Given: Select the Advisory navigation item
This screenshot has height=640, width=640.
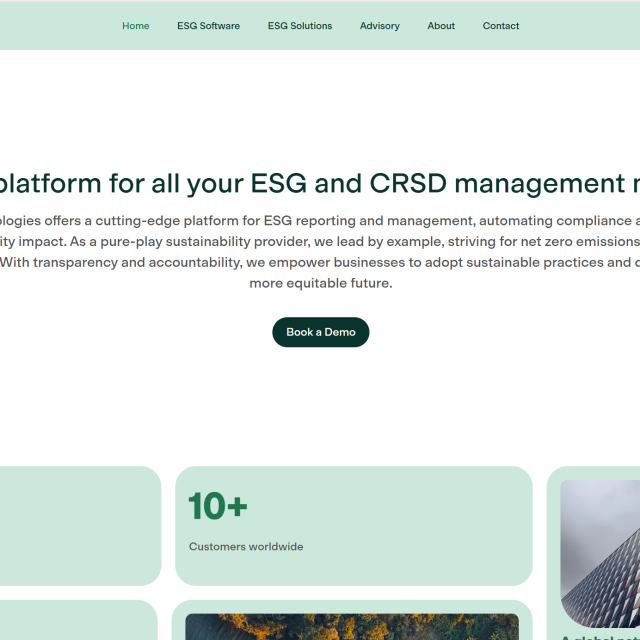Looking at the screenshot, I should [379, 26].
